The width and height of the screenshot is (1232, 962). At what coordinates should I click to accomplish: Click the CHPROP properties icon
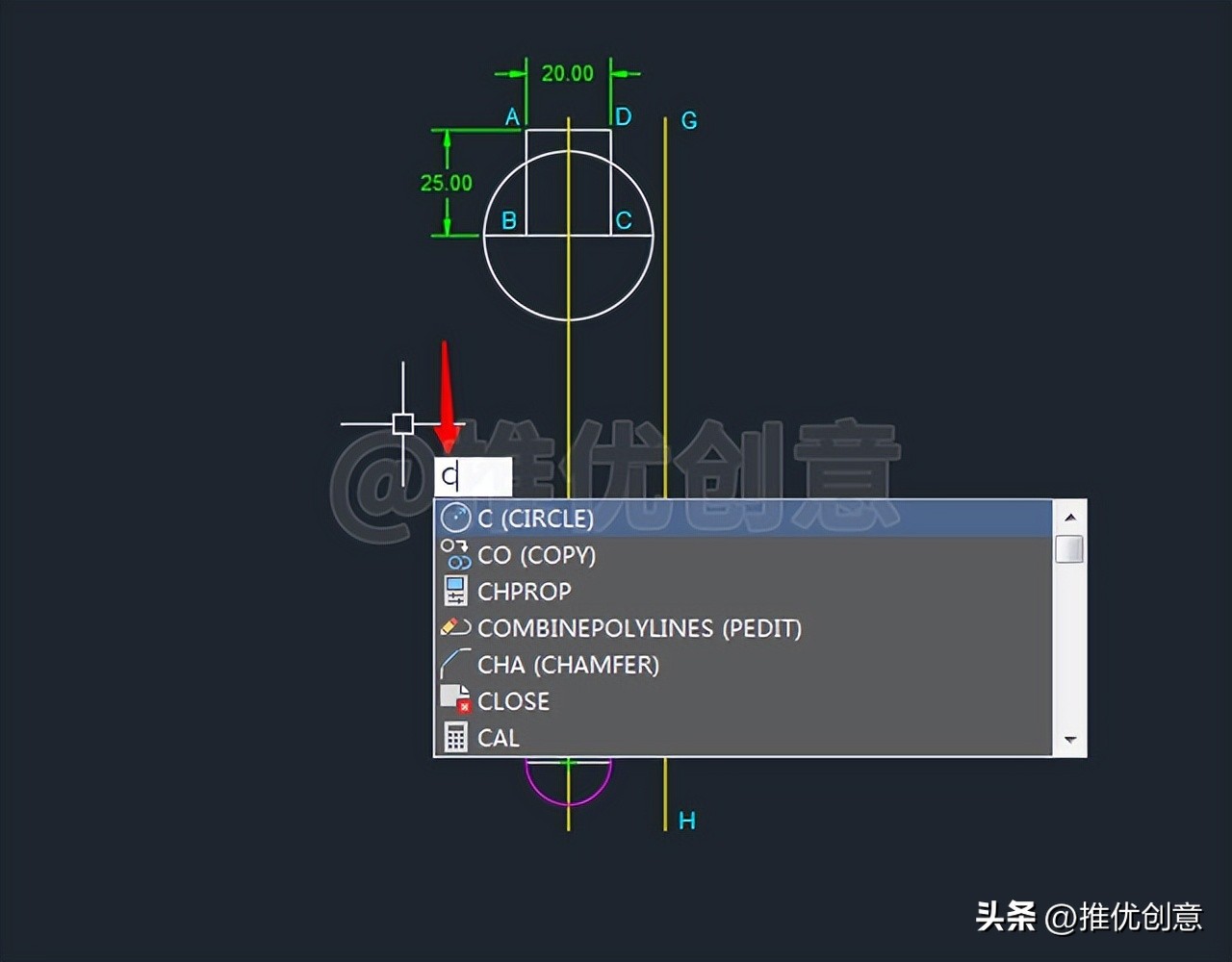(x=454, y=591)
